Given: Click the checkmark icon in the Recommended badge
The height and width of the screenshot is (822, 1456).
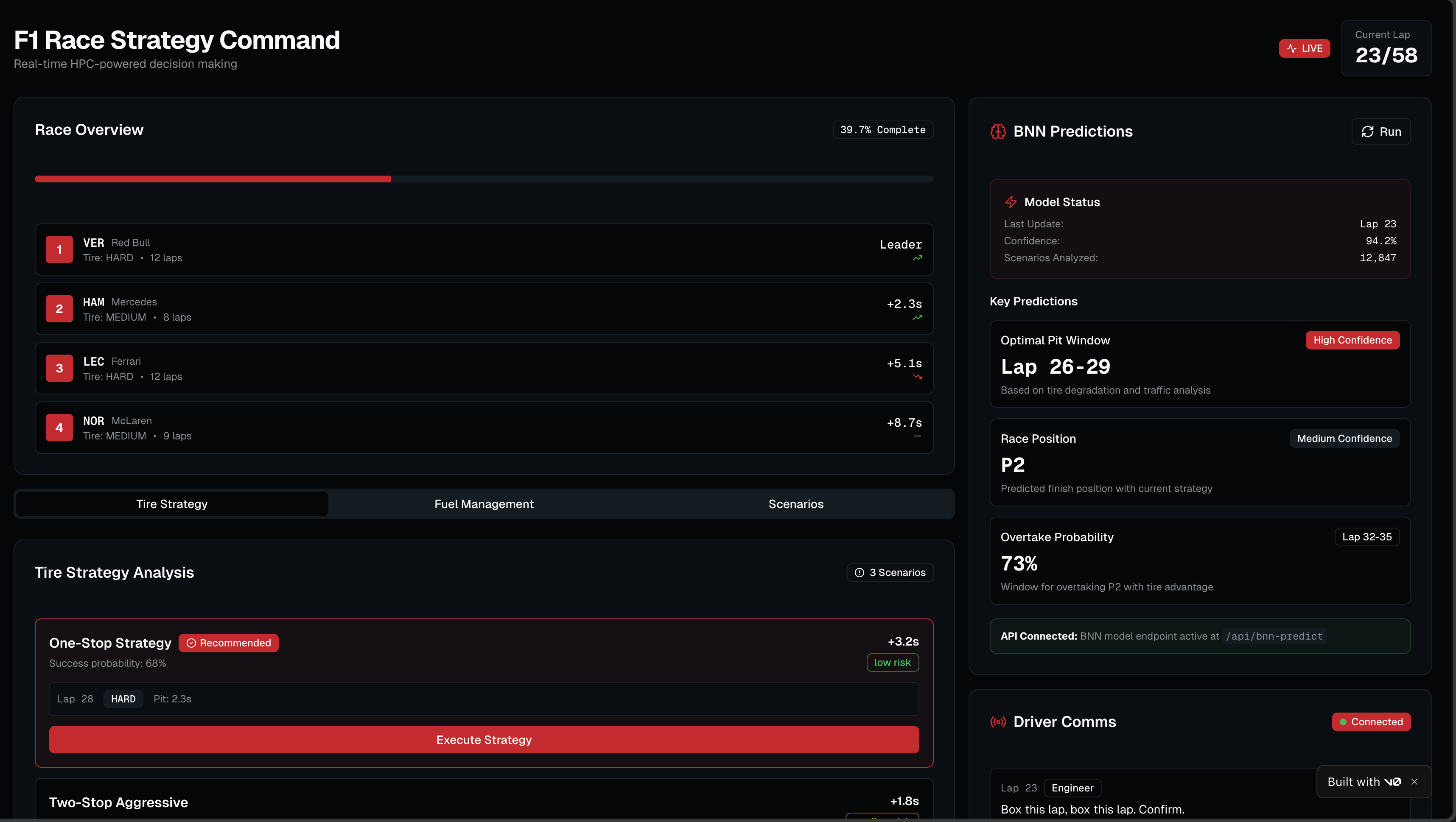Looking at the screenshot, I should 191,643.
